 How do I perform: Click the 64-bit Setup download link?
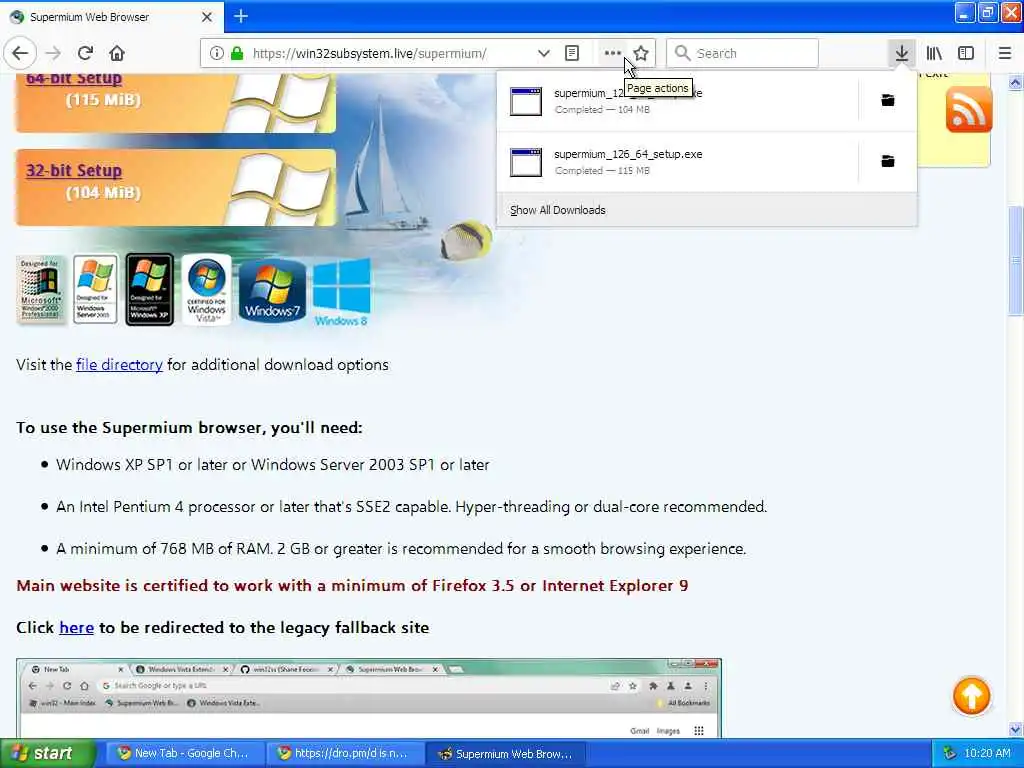pyautogui.click(x=74, y=78)
